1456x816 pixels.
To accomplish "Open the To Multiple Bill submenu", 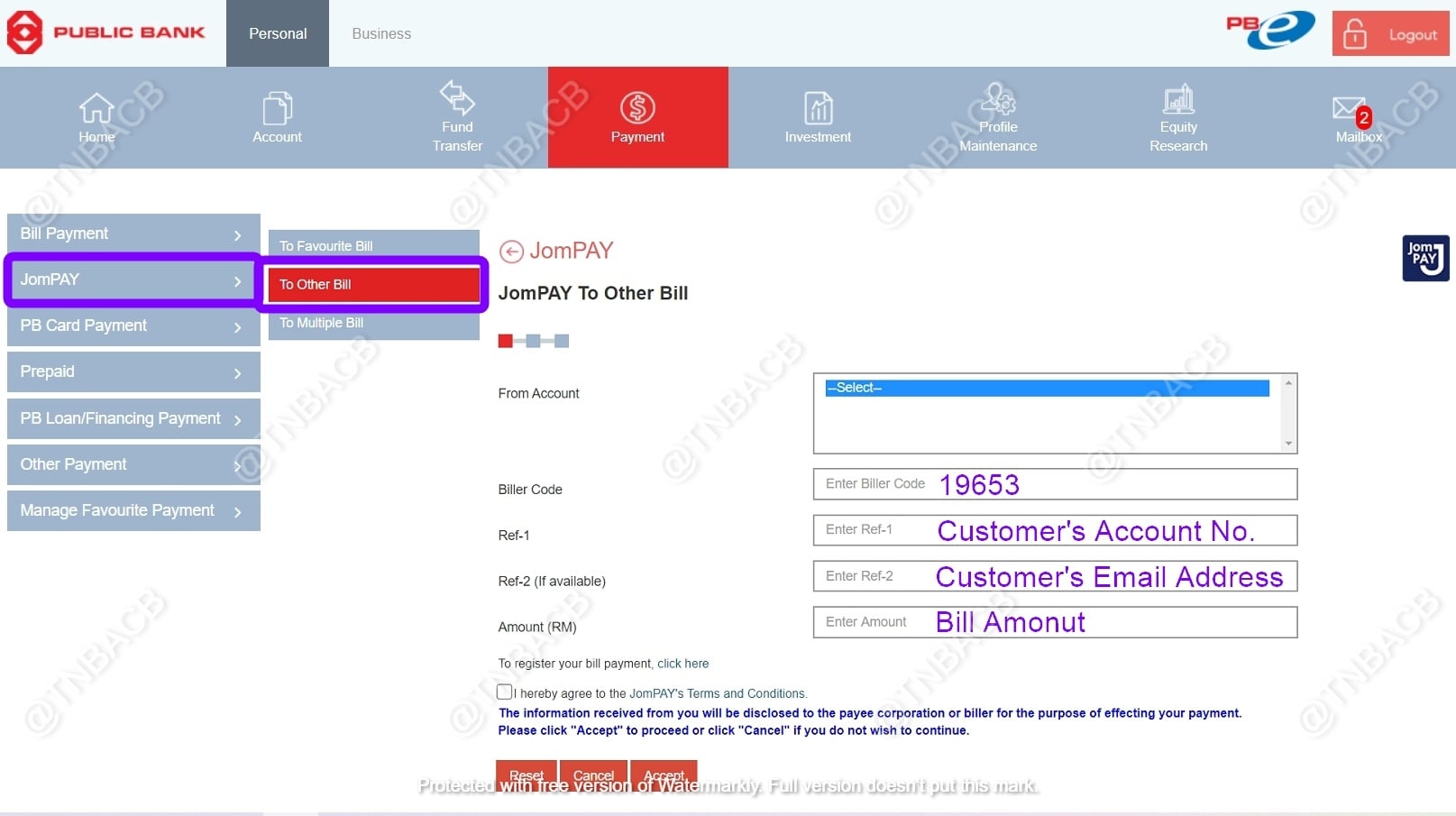I will pos(373,323).
